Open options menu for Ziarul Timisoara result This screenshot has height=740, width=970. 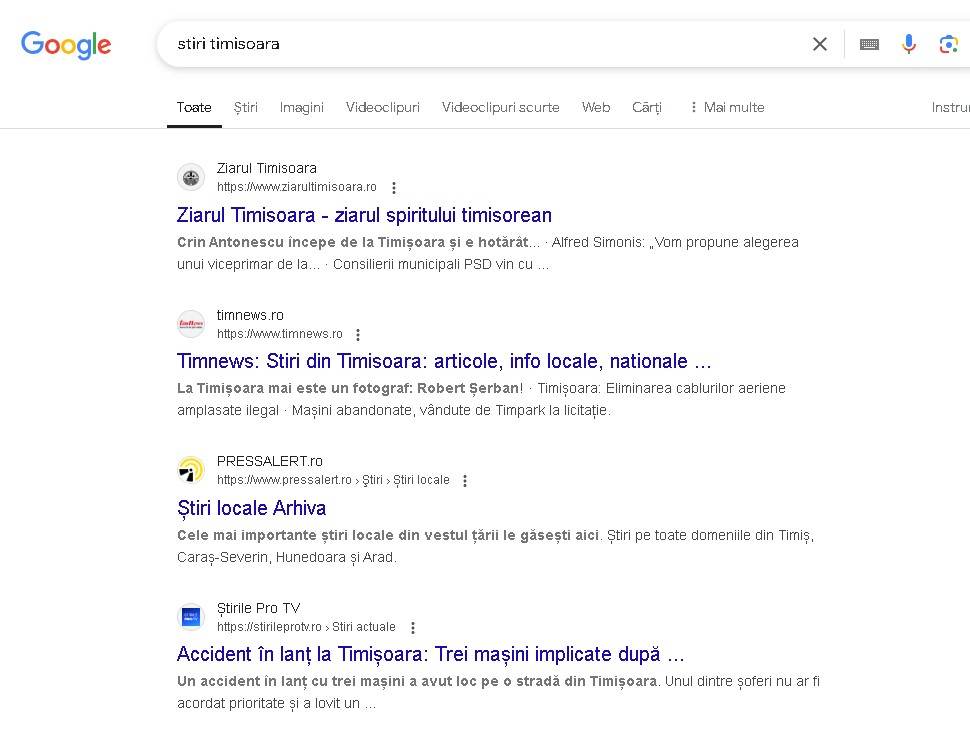pos(394,188)
